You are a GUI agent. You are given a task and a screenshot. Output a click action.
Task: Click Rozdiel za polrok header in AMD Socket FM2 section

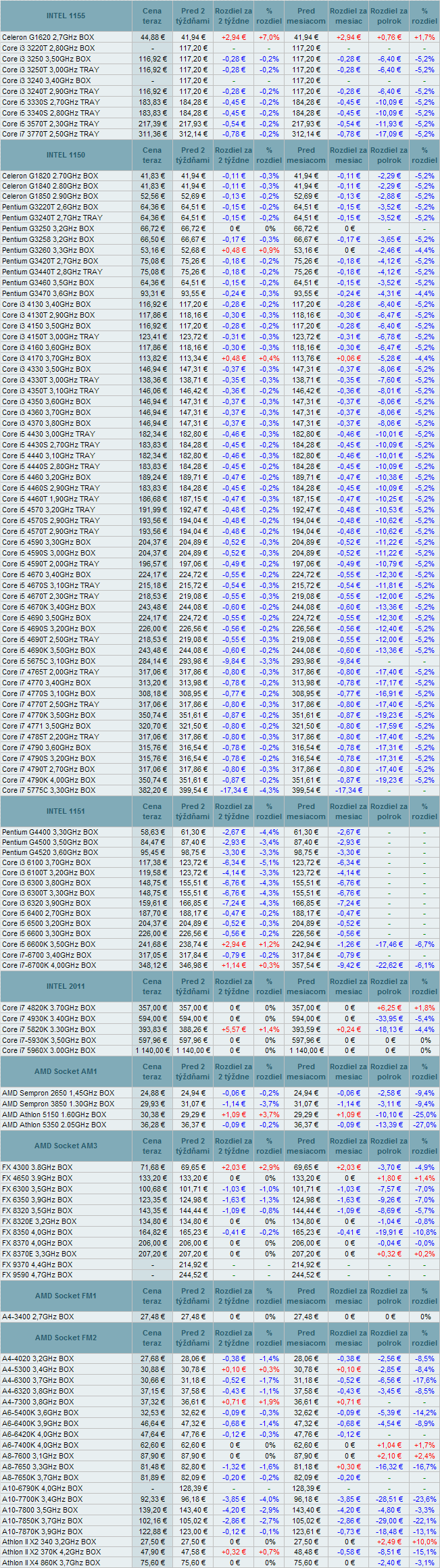tap(389, 1338)
